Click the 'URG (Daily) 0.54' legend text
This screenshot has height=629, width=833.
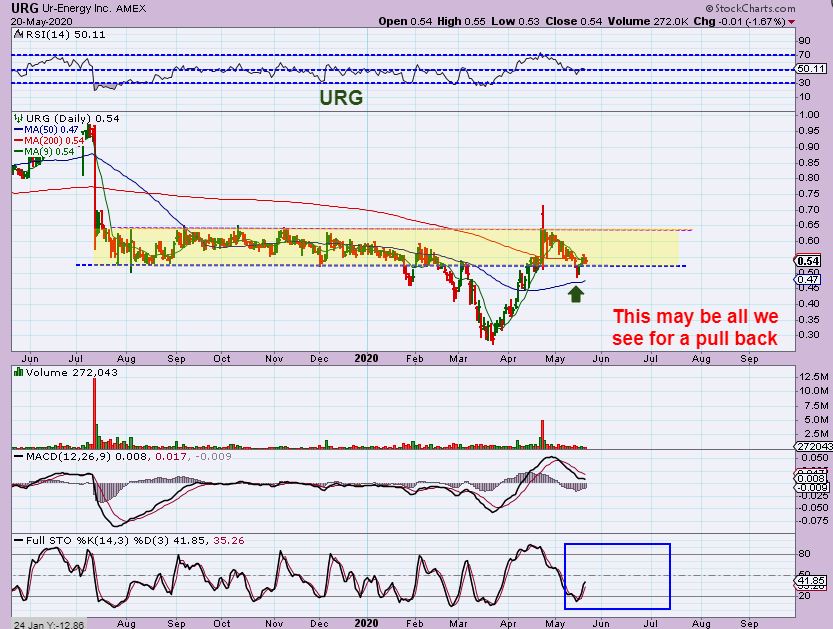(x=73, y=118)
